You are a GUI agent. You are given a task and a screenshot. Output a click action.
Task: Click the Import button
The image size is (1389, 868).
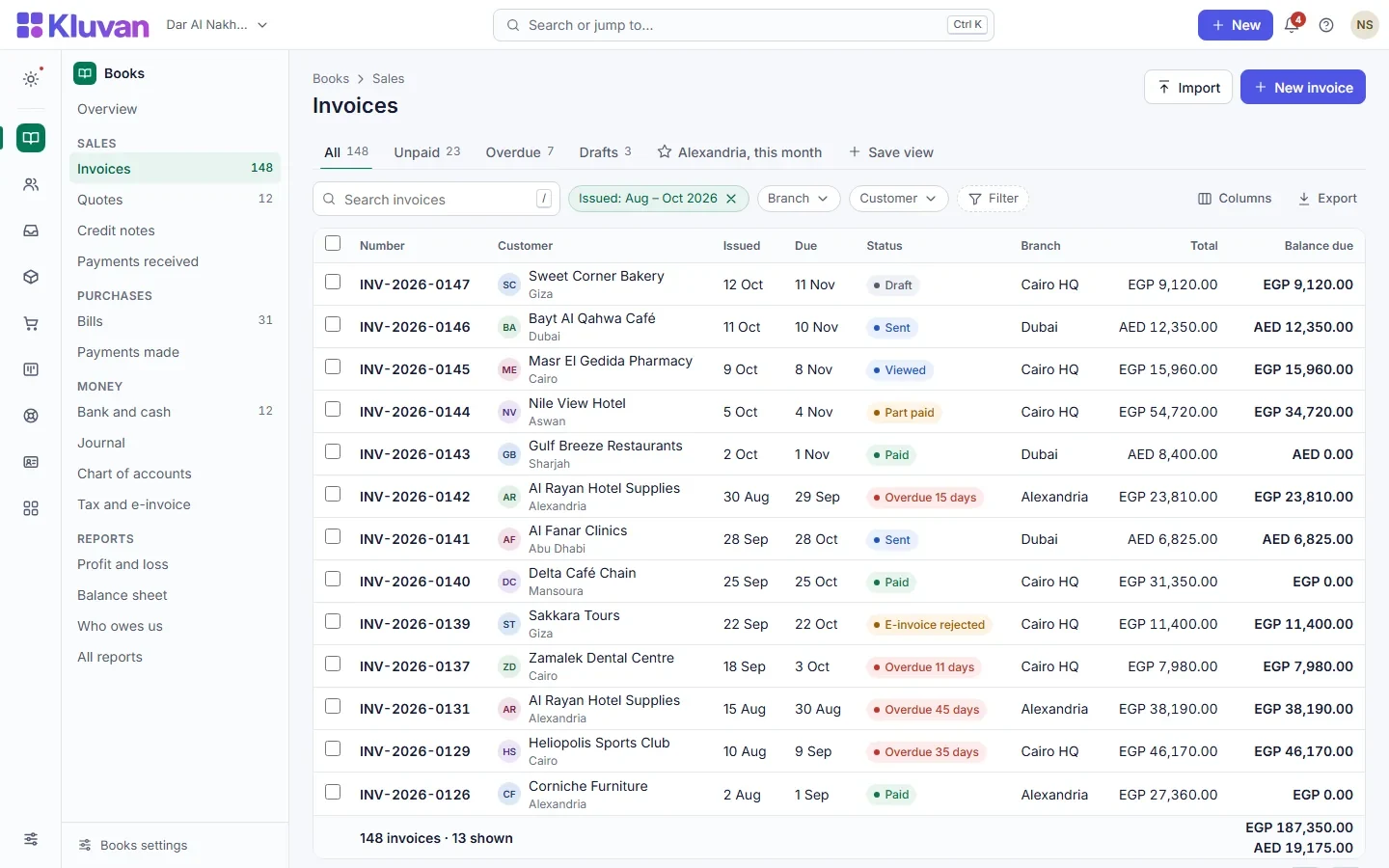click(1188, 88)
